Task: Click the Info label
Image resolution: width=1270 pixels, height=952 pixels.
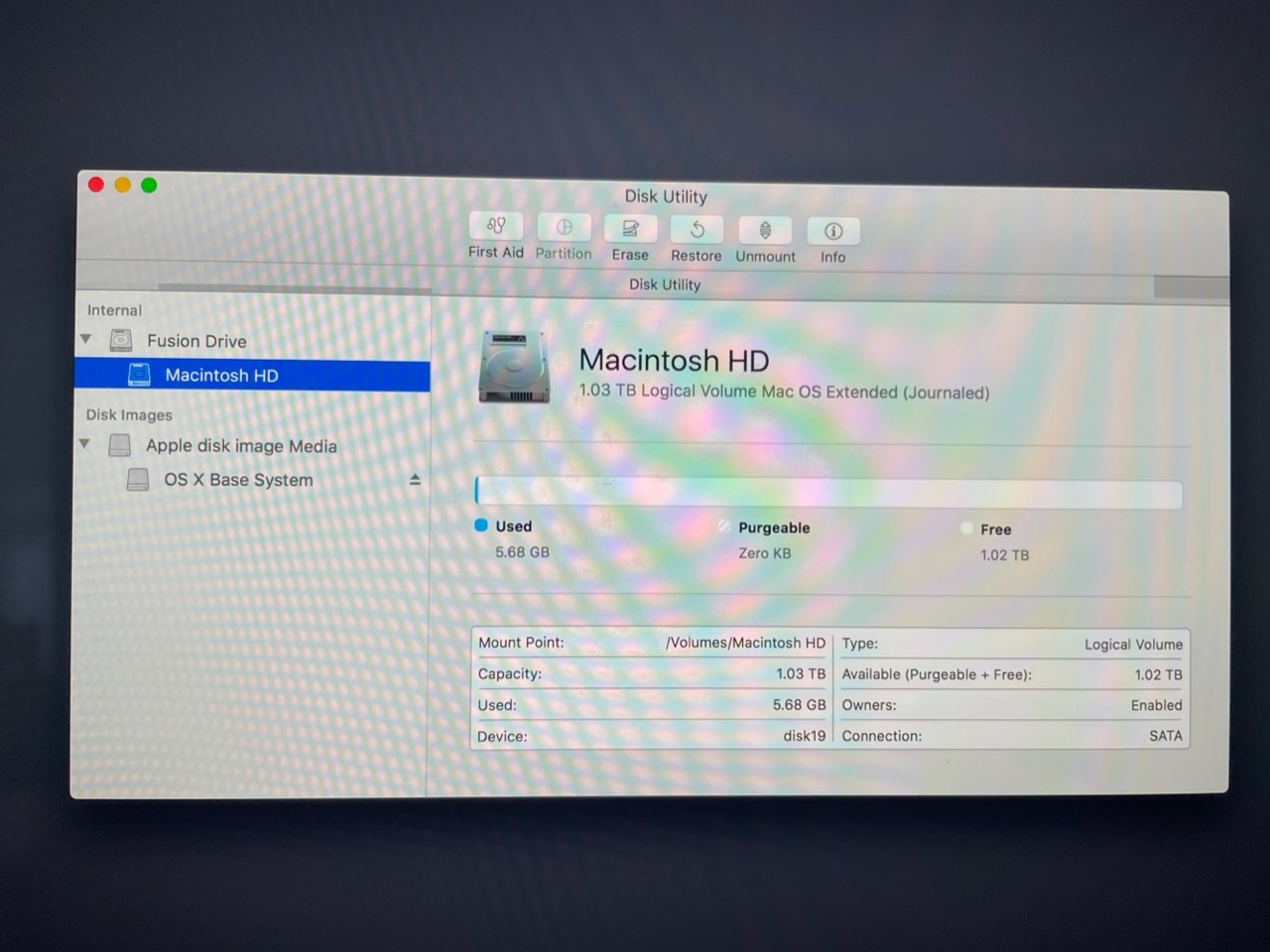Action: [833, 257]
